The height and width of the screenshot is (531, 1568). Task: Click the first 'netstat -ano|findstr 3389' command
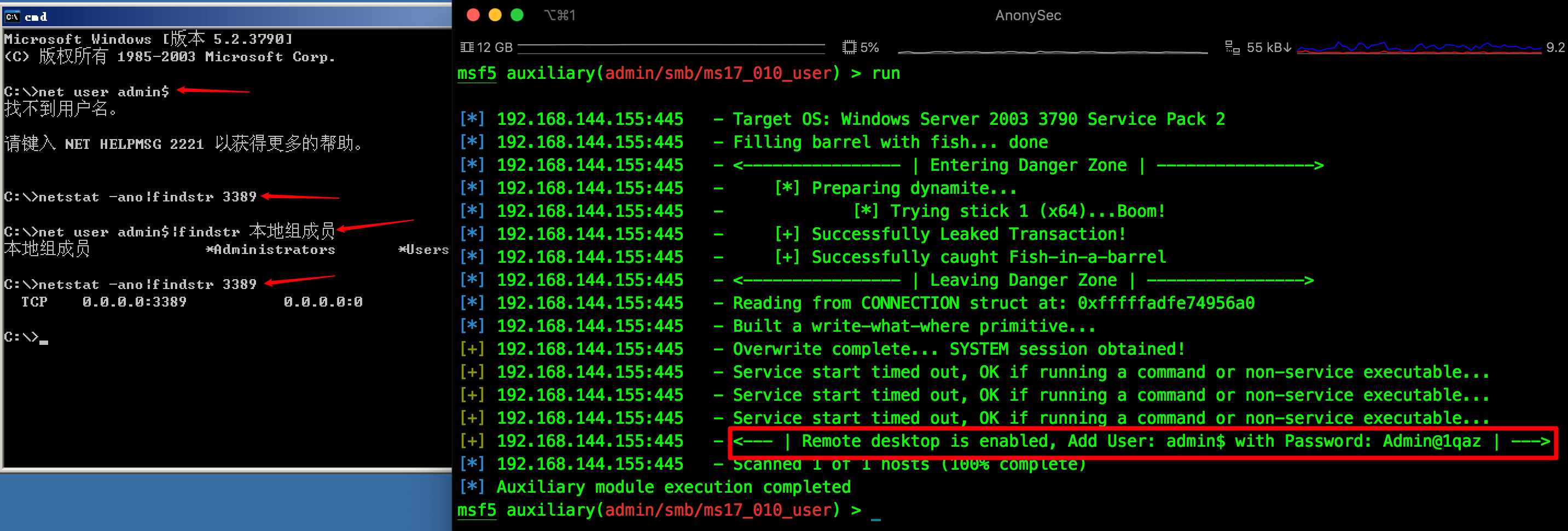147,197
